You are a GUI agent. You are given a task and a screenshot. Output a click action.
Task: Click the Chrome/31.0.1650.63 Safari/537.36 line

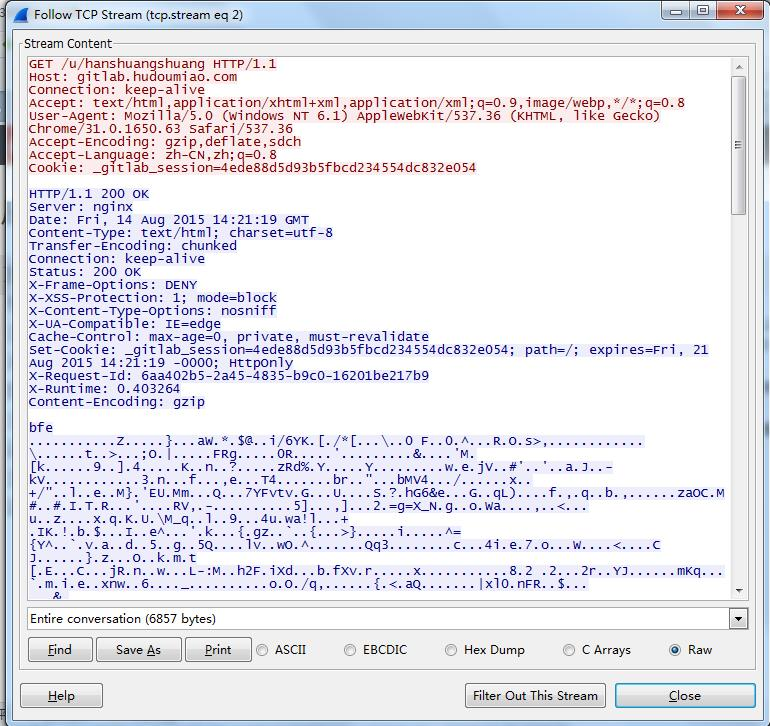pos(161,129)
